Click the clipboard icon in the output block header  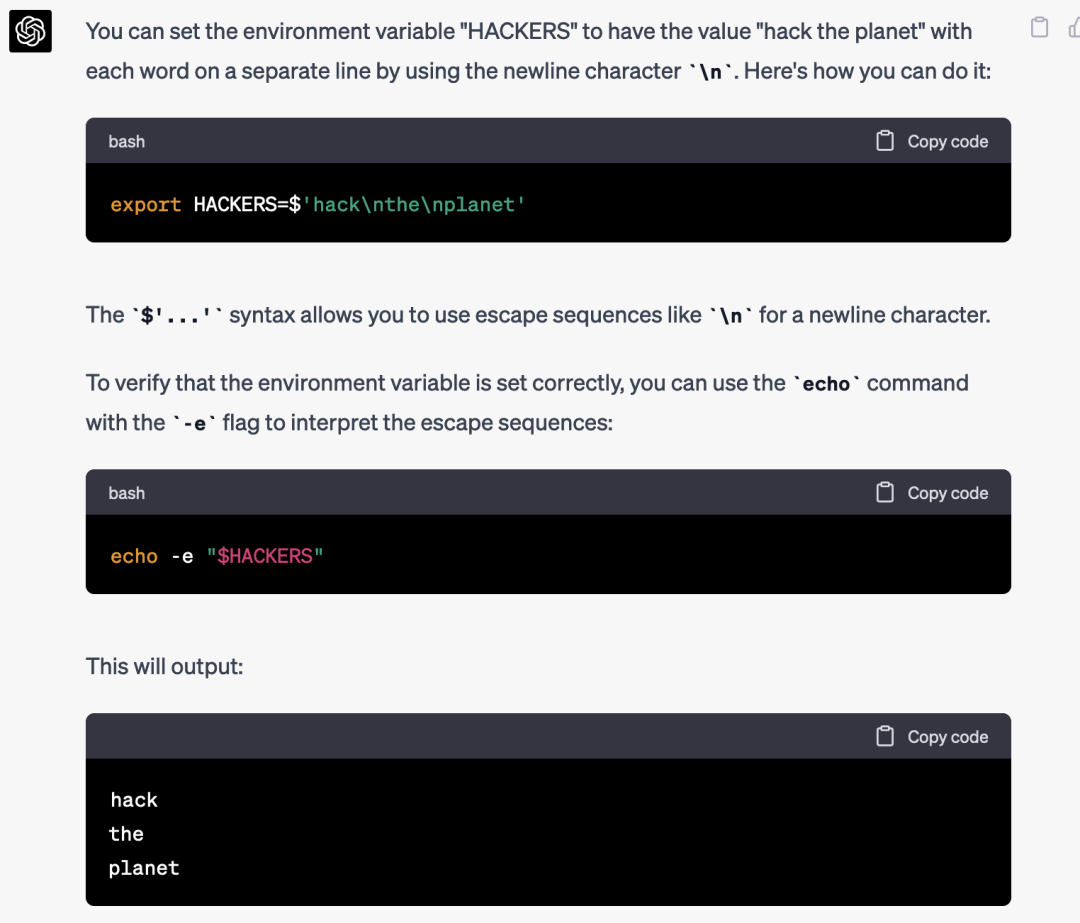pos(885,736)
